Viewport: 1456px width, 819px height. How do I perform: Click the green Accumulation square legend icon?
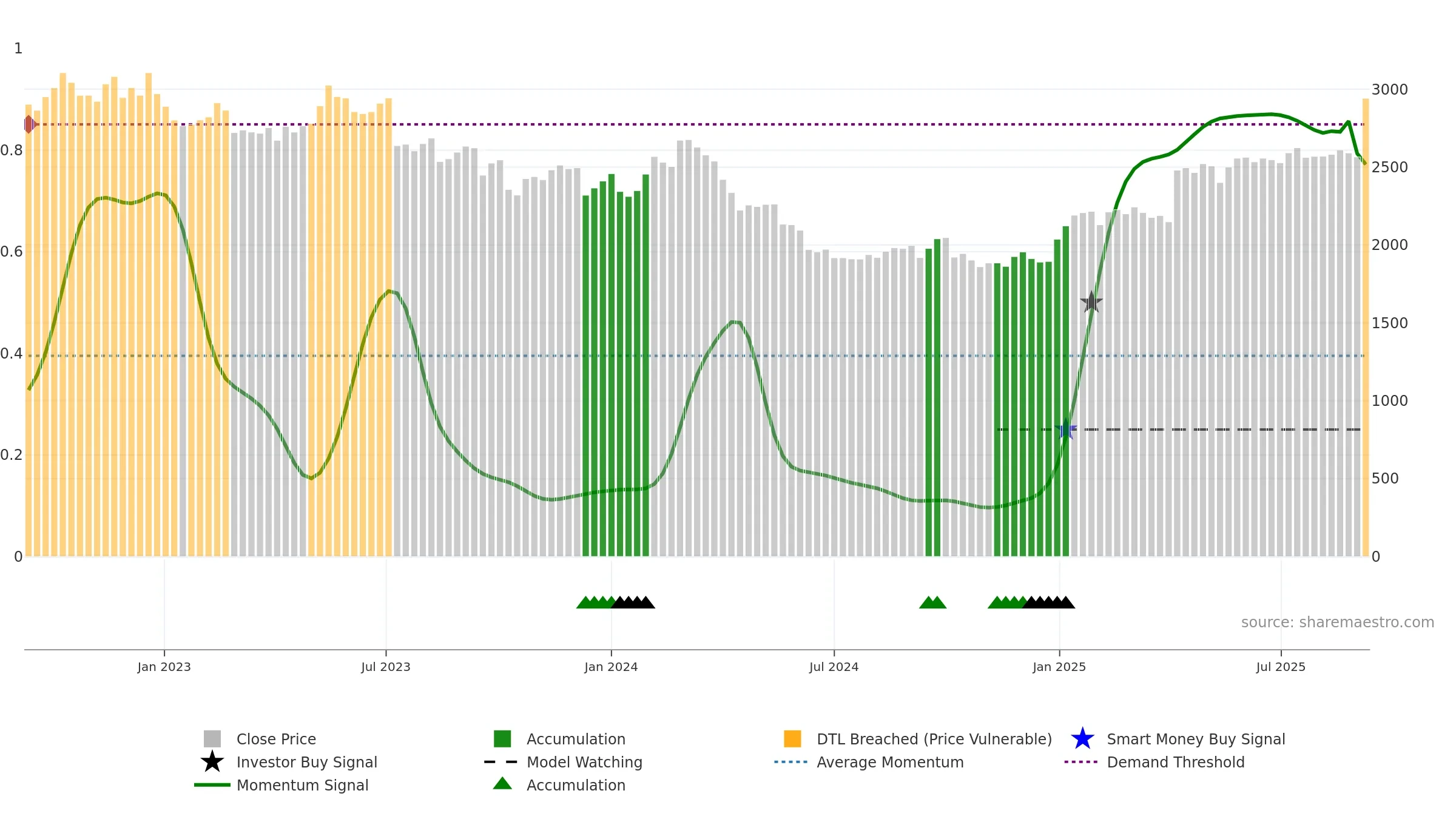pyautogui.click(x=502, y=739)
